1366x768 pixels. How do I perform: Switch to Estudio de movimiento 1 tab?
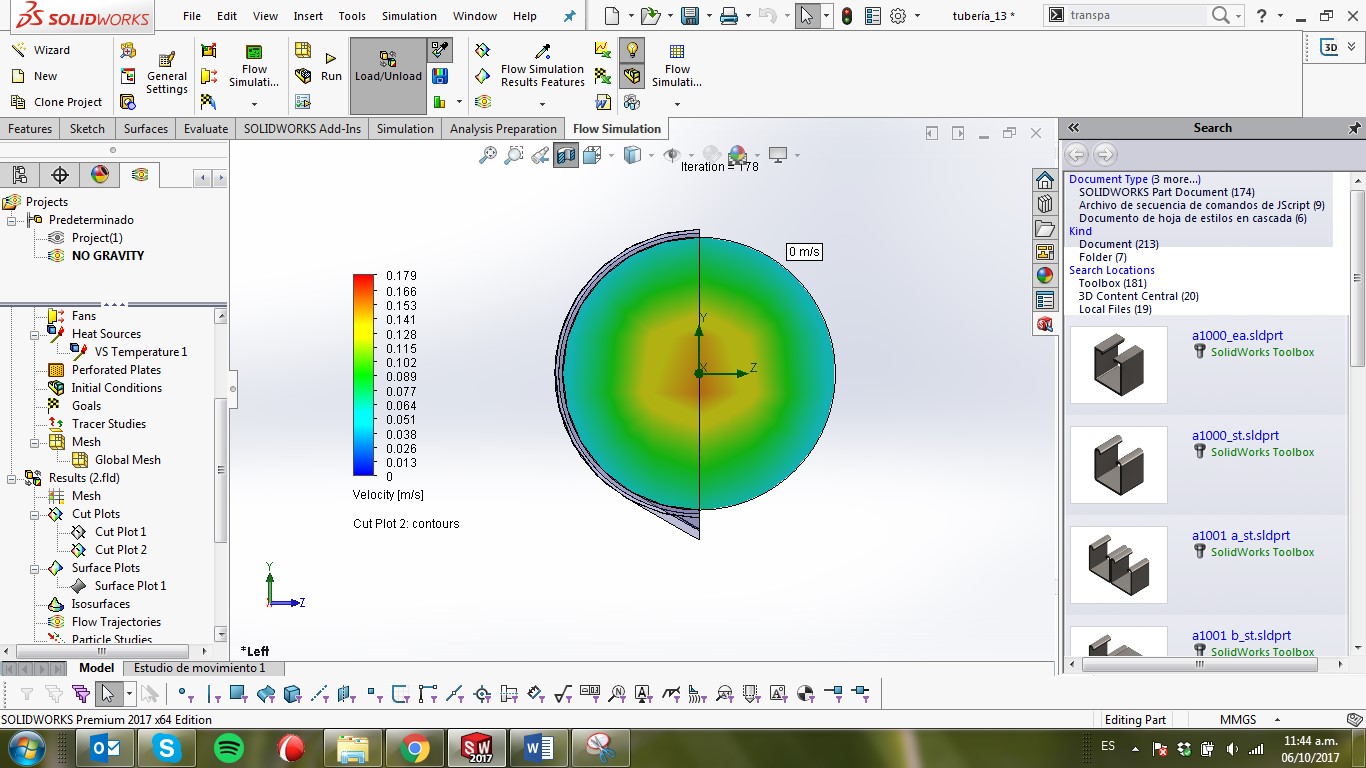[200, 668]
